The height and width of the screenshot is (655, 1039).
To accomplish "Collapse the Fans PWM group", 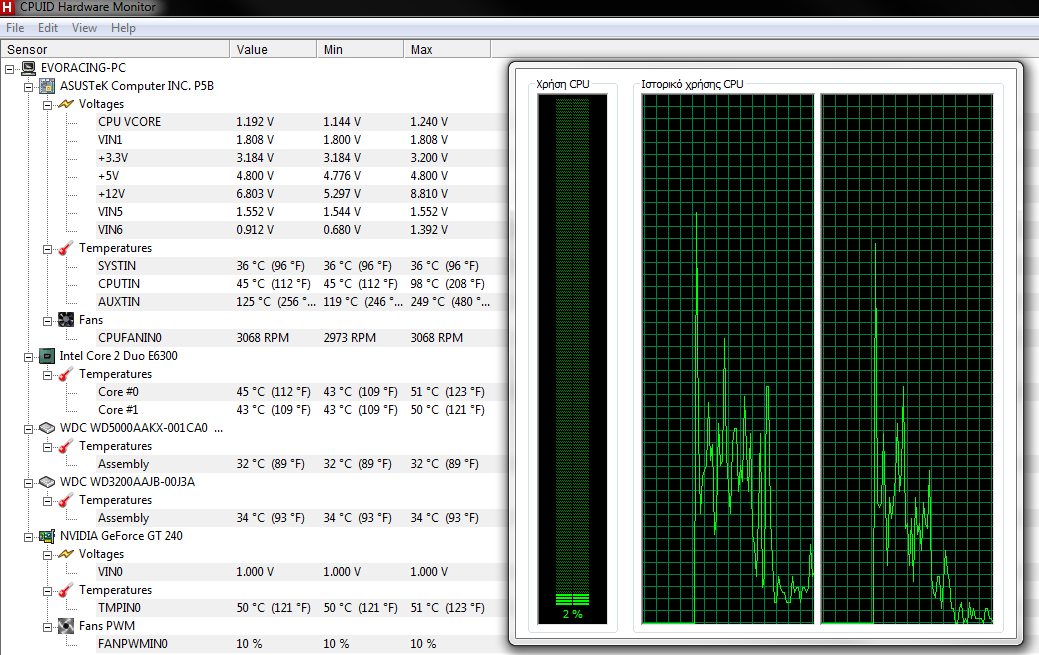I will click(x=47, y=626).
